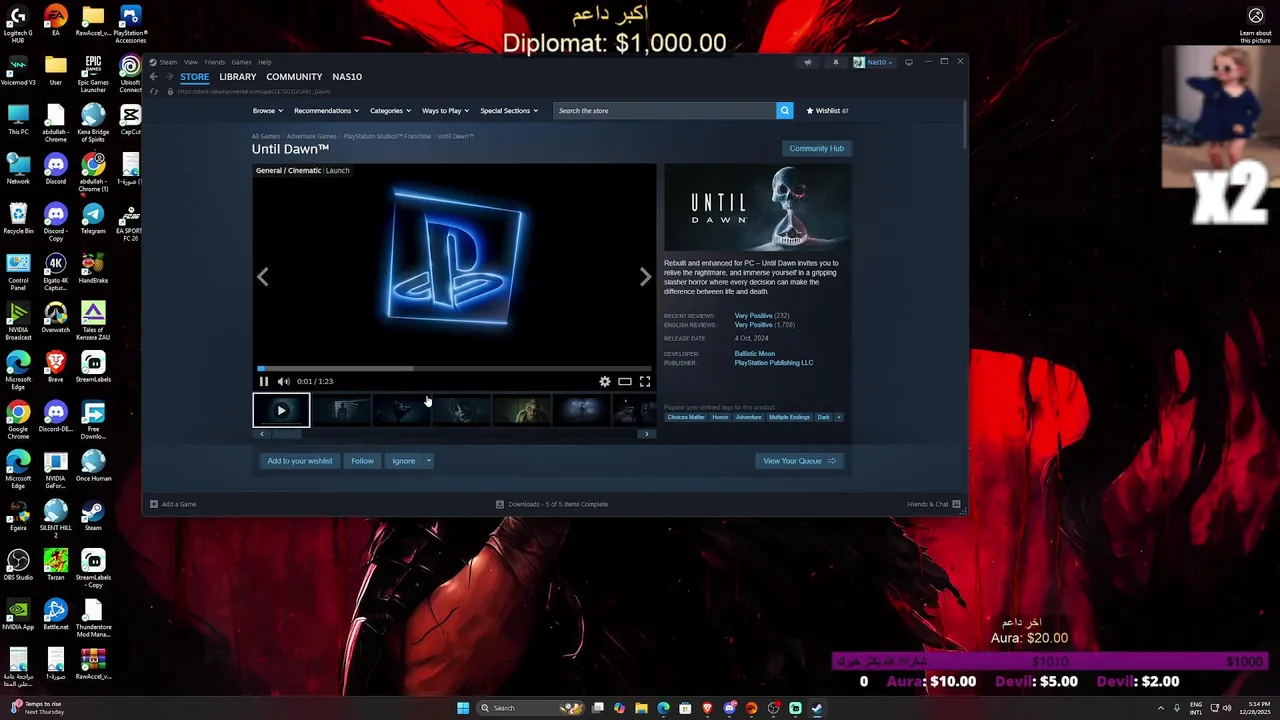
Task: Show previous media with left arrow
Action: [263, 277]
